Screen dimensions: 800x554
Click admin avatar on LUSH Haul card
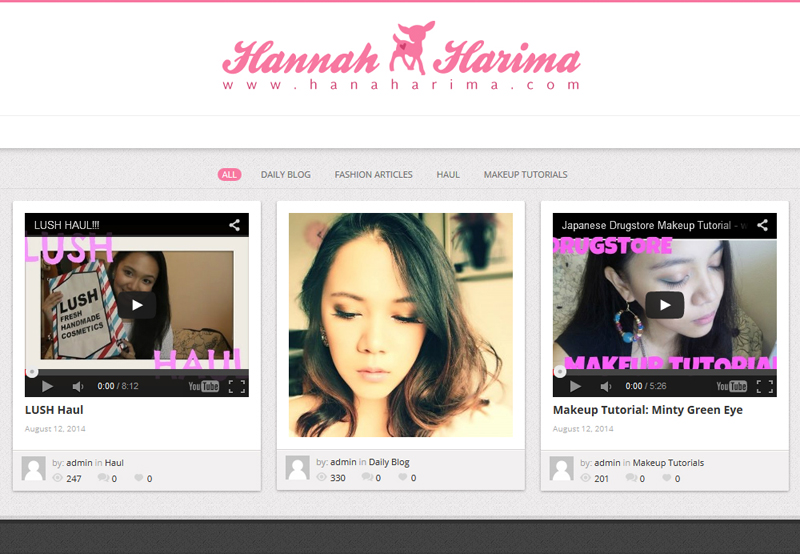[x=34, y=468]
